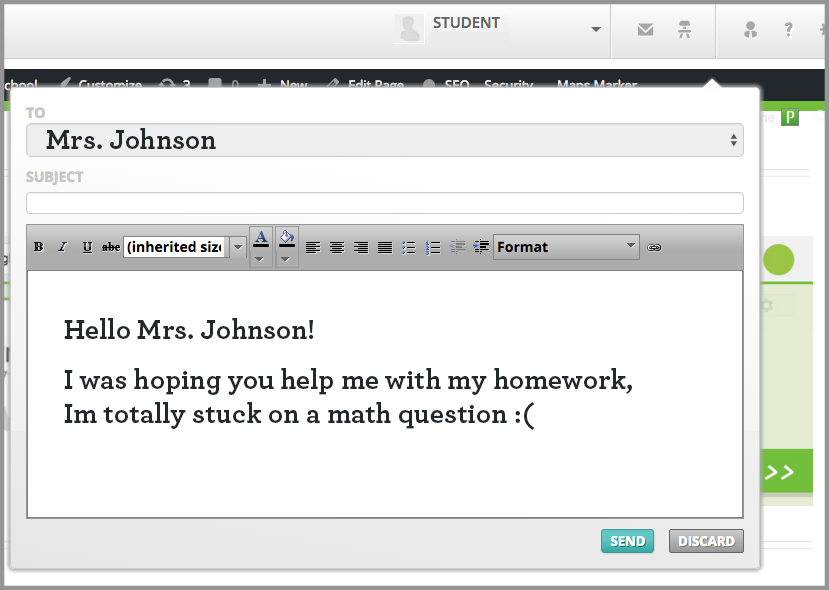The width and height of the screenshot is (829, 590).
Task: Click the DISCARD button
Action: 706,541
